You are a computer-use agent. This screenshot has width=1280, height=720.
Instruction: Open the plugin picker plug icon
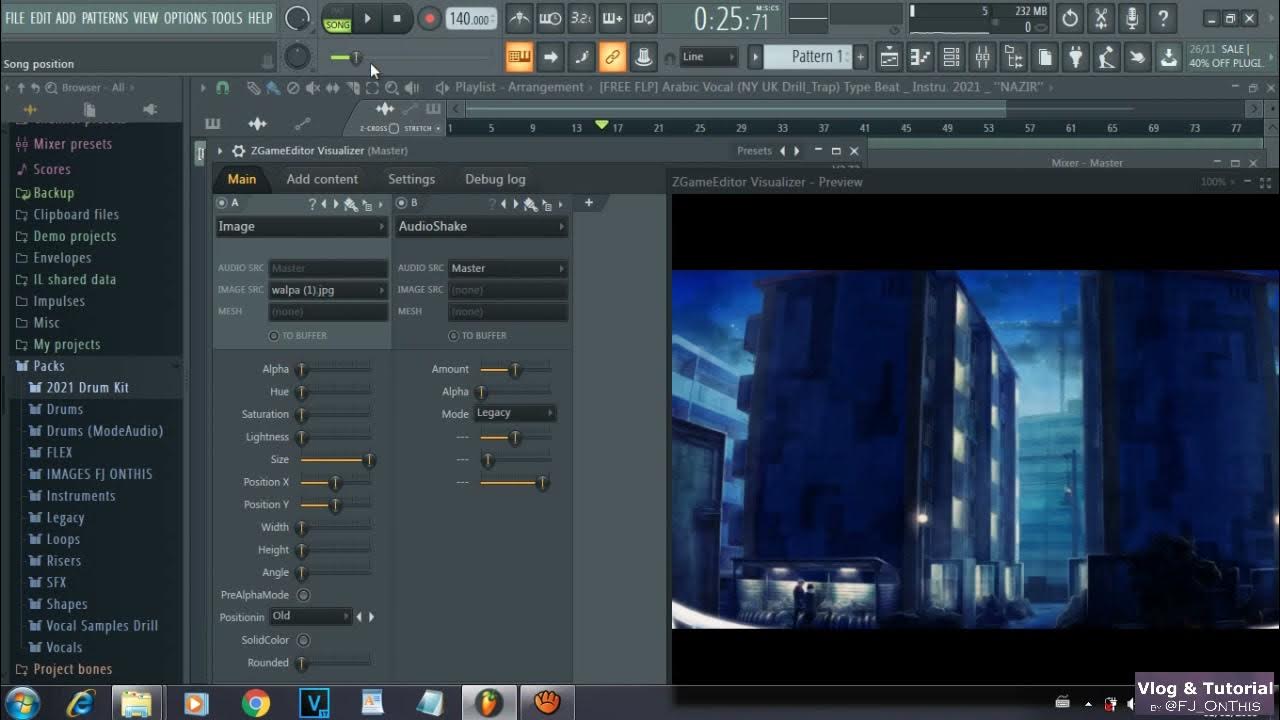pos(1076,57)
